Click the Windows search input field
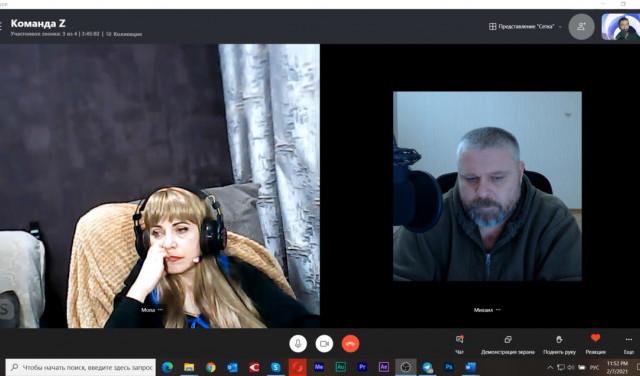The width and height of the screenshot is (640, 376). click(80, 367)
